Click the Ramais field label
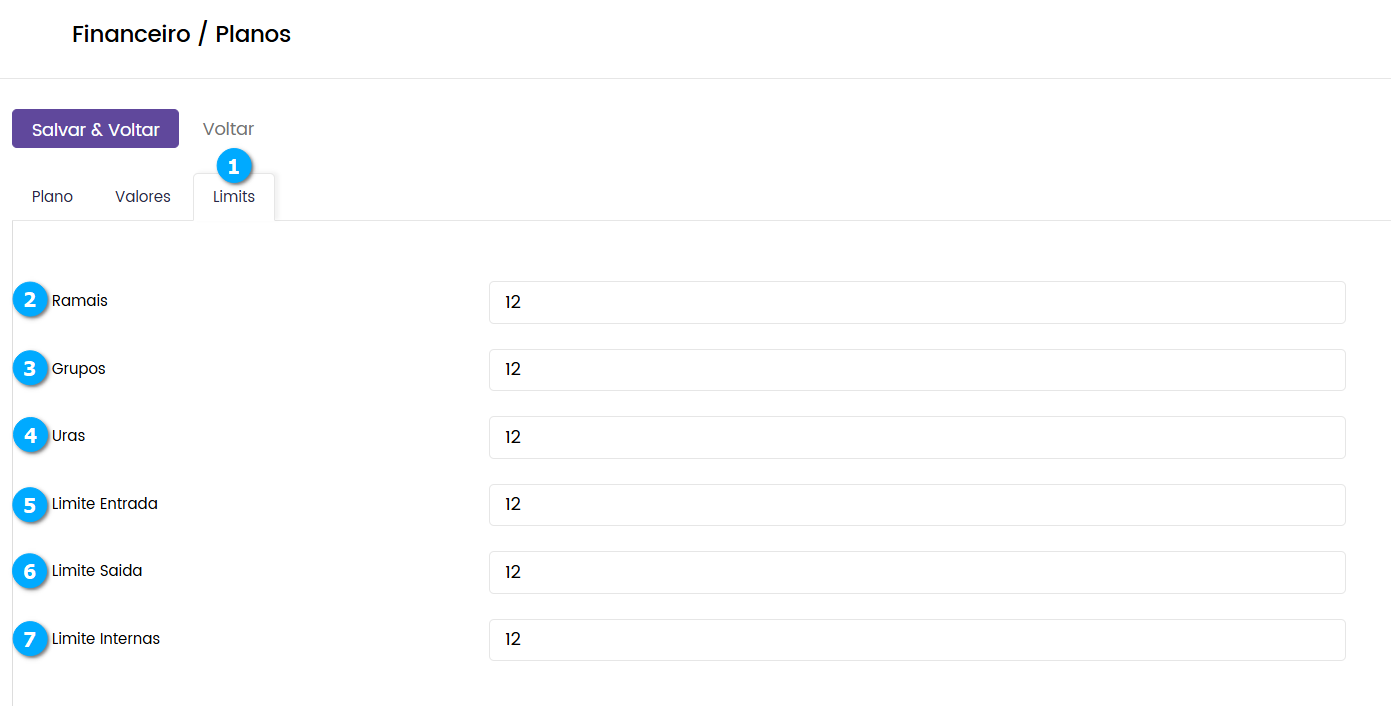1391x706 pixels. [x=80, y=301]
